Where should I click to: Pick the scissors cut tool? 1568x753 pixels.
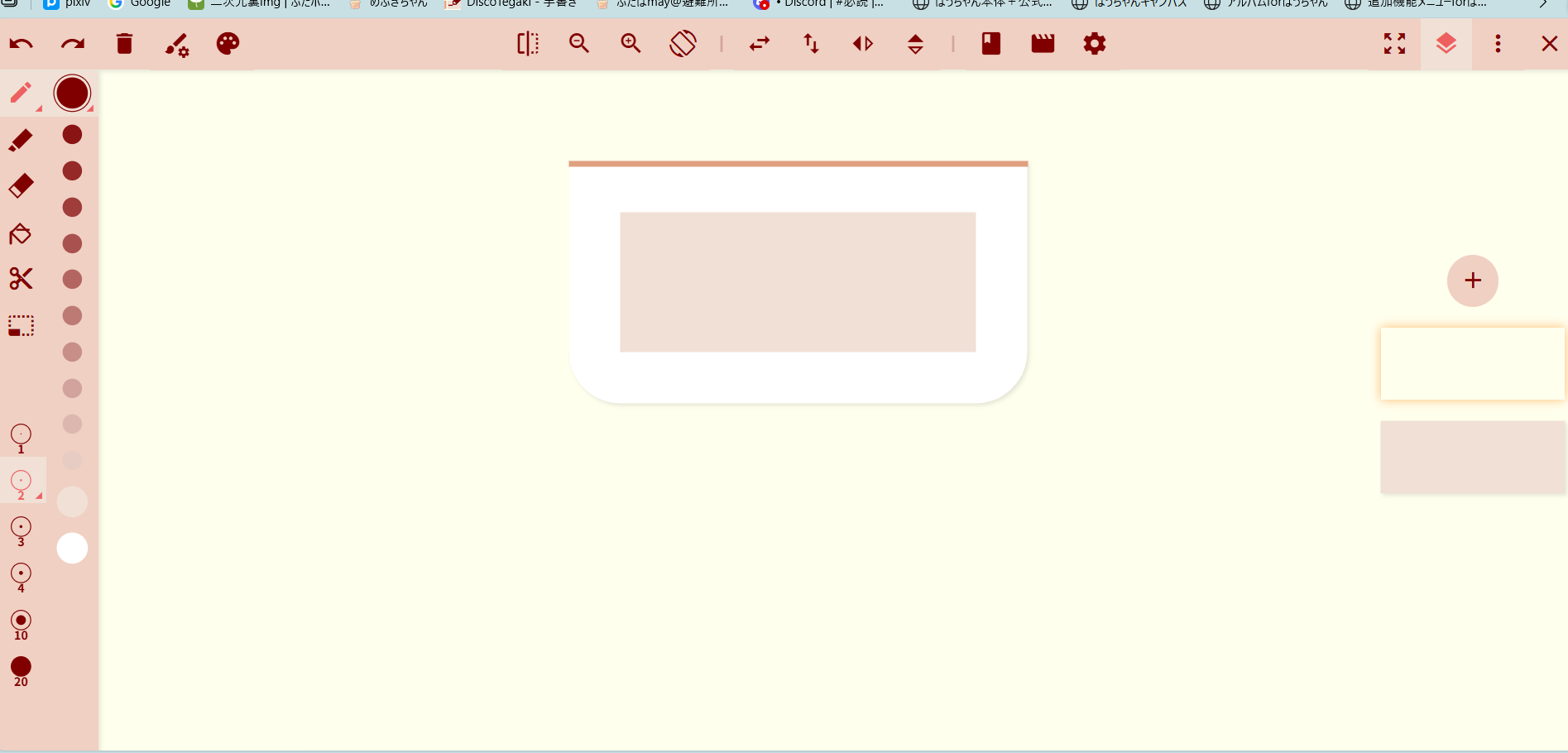tap(21, 279)
